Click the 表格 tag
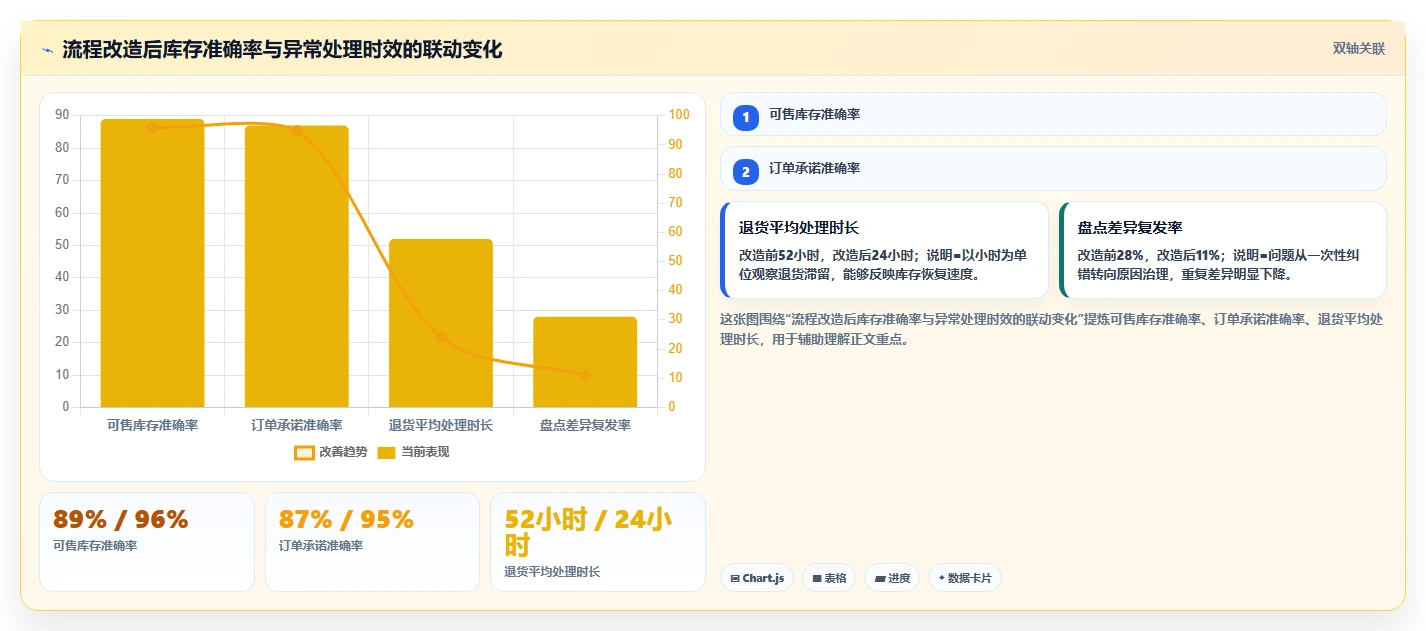Screen dimensions: 1426x631 pos(829,578)
